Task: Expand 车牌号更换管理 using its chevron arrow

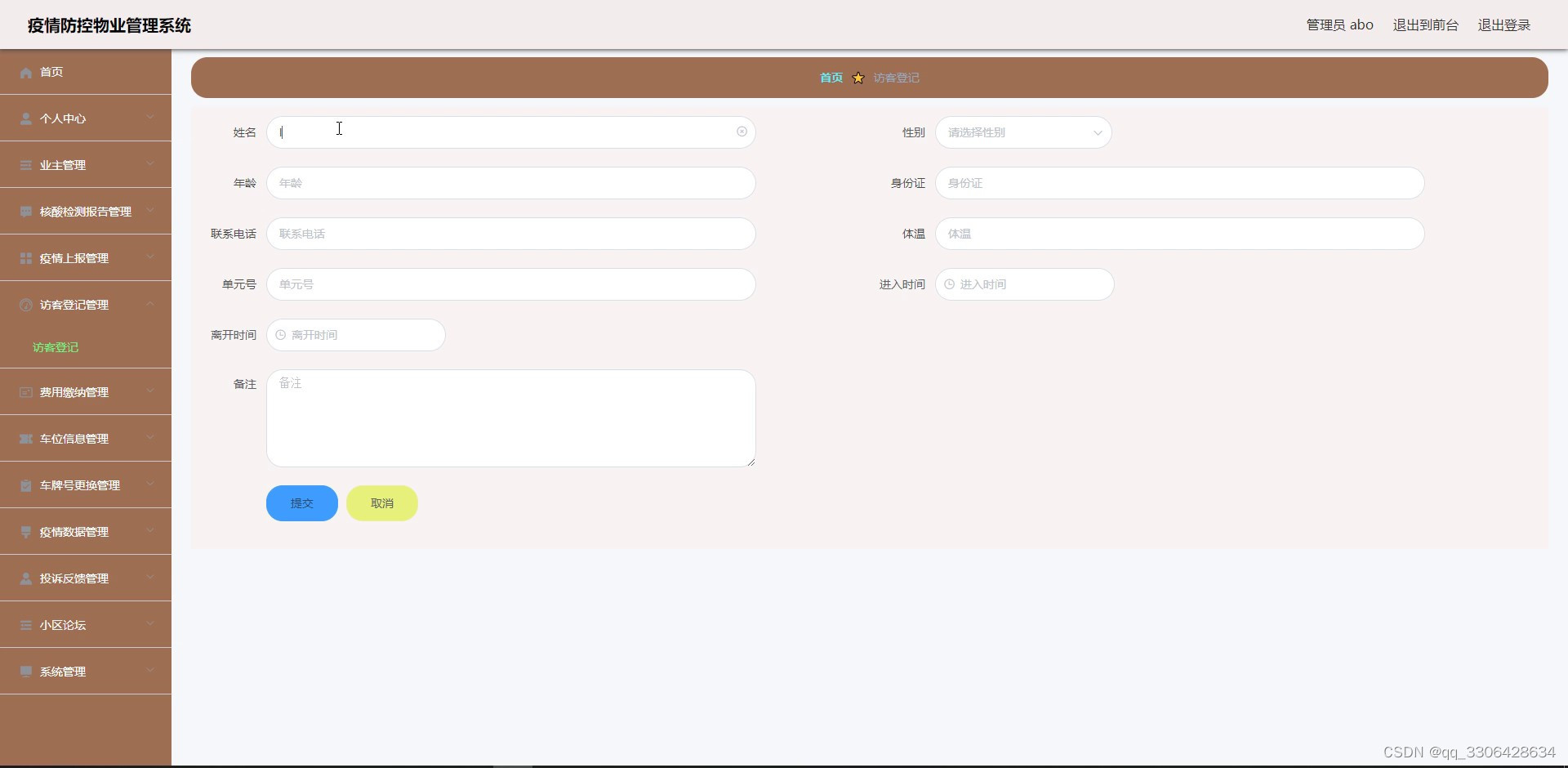Action: [x=150, y=485]
